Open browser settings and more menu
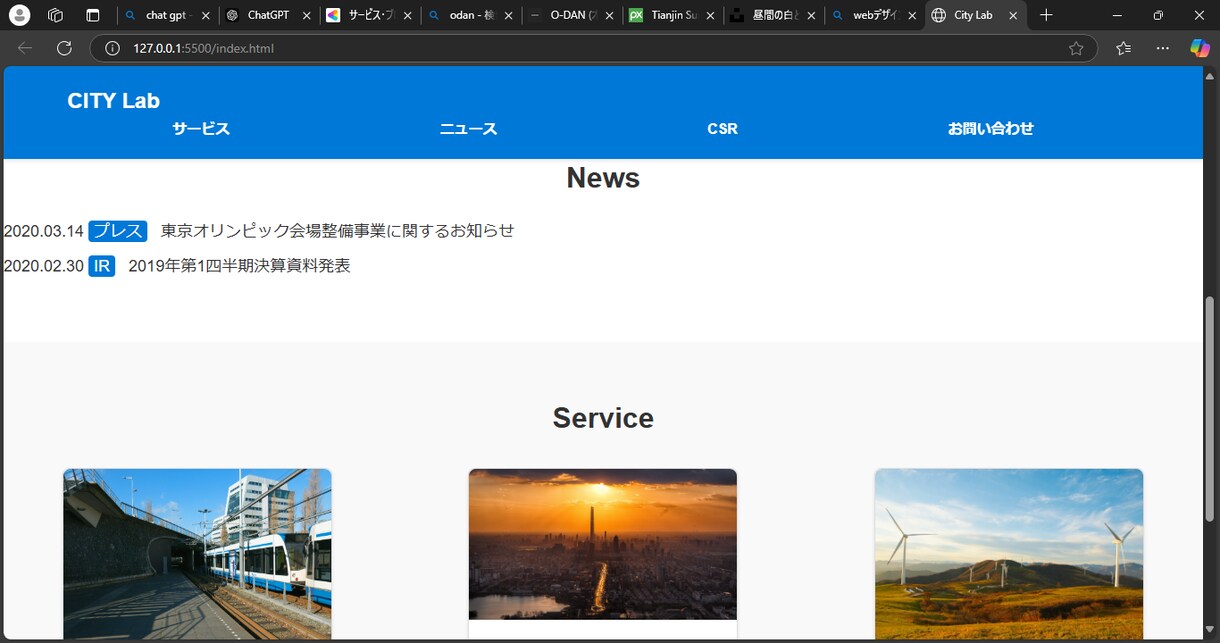Image resolution: width=1220 pixels, height=643 pixels. (1162, 48)
